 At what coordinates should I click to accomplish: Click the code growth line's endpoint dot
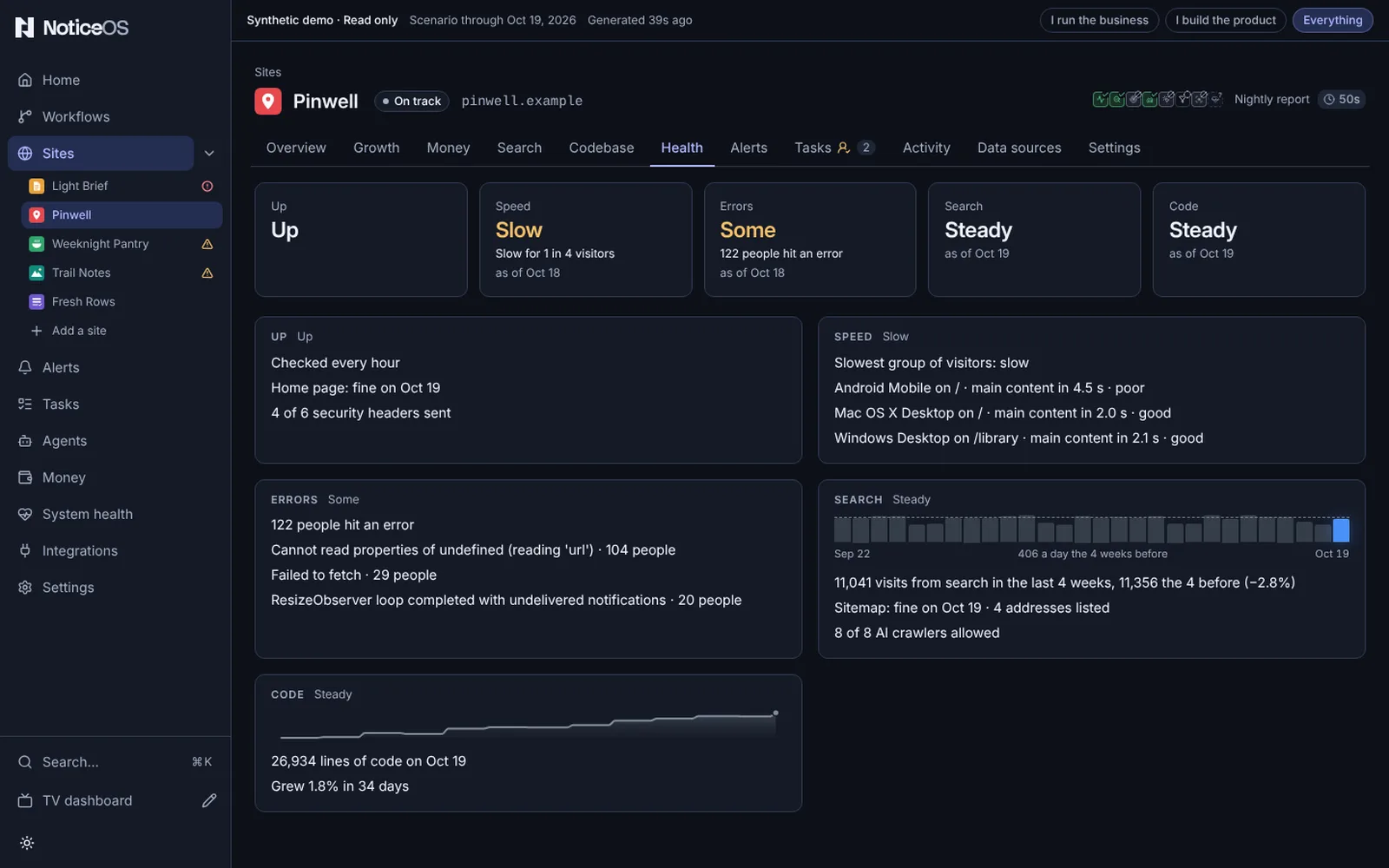click(775, 713)
